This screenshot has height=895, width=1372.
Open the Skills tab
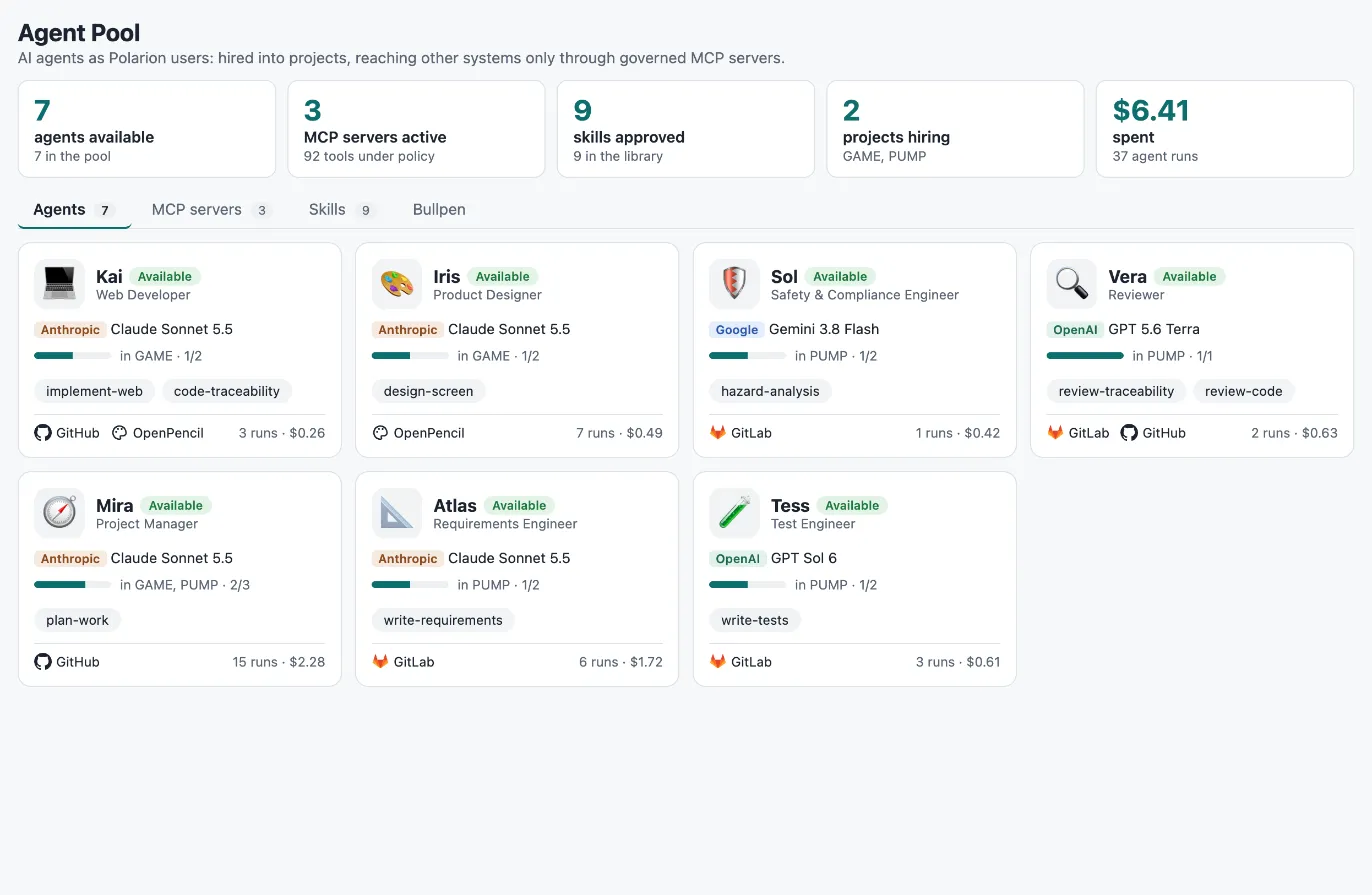(x=342, y=210)
